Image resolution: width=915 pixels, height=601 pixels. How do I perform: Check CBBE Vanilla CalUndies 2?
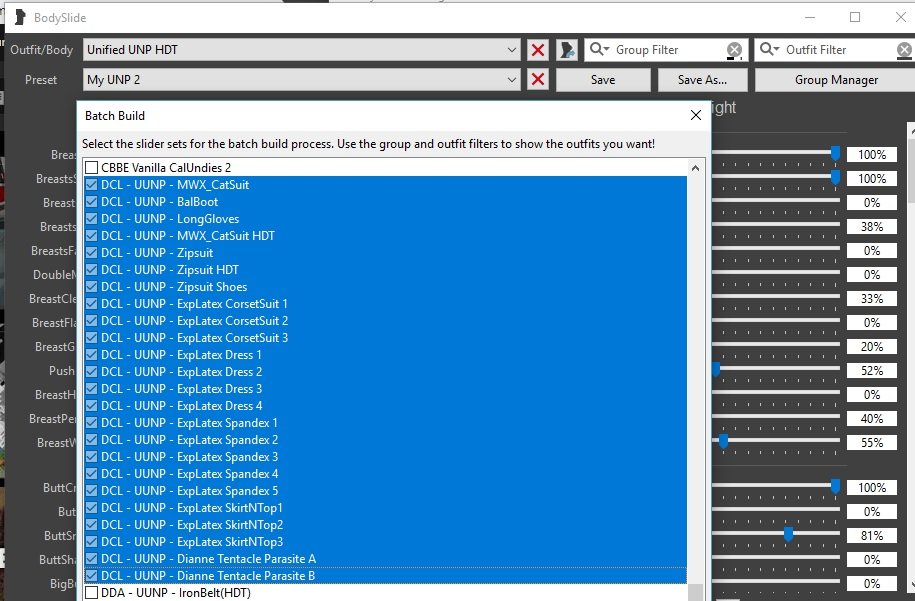click(92, 167)
